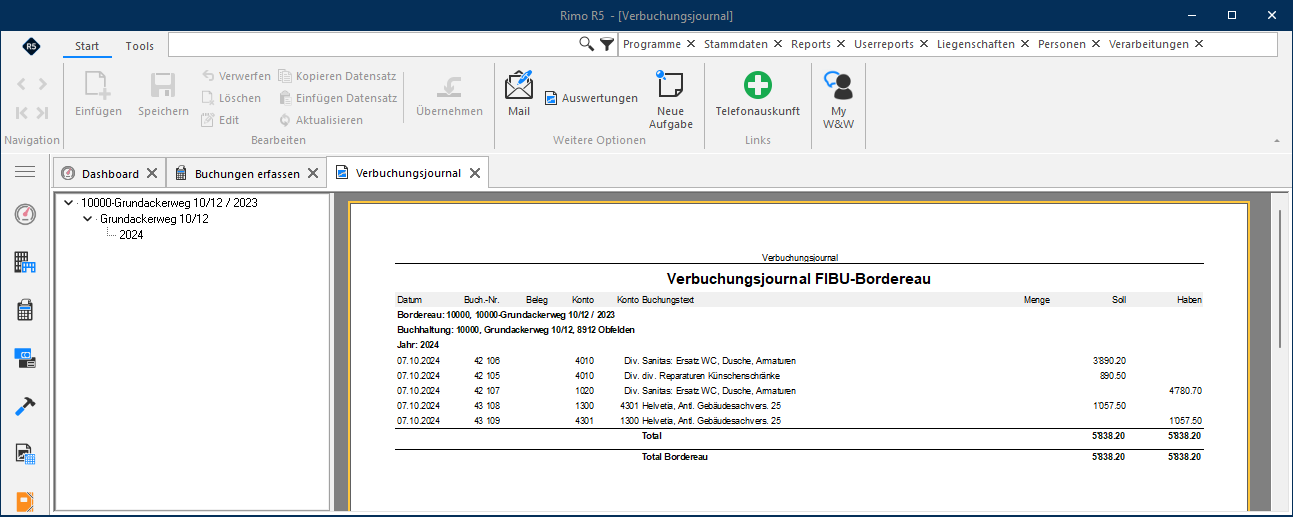Jump to first record arrow
The height and width of the screenshot is (517, 1293).
(22, 113)
